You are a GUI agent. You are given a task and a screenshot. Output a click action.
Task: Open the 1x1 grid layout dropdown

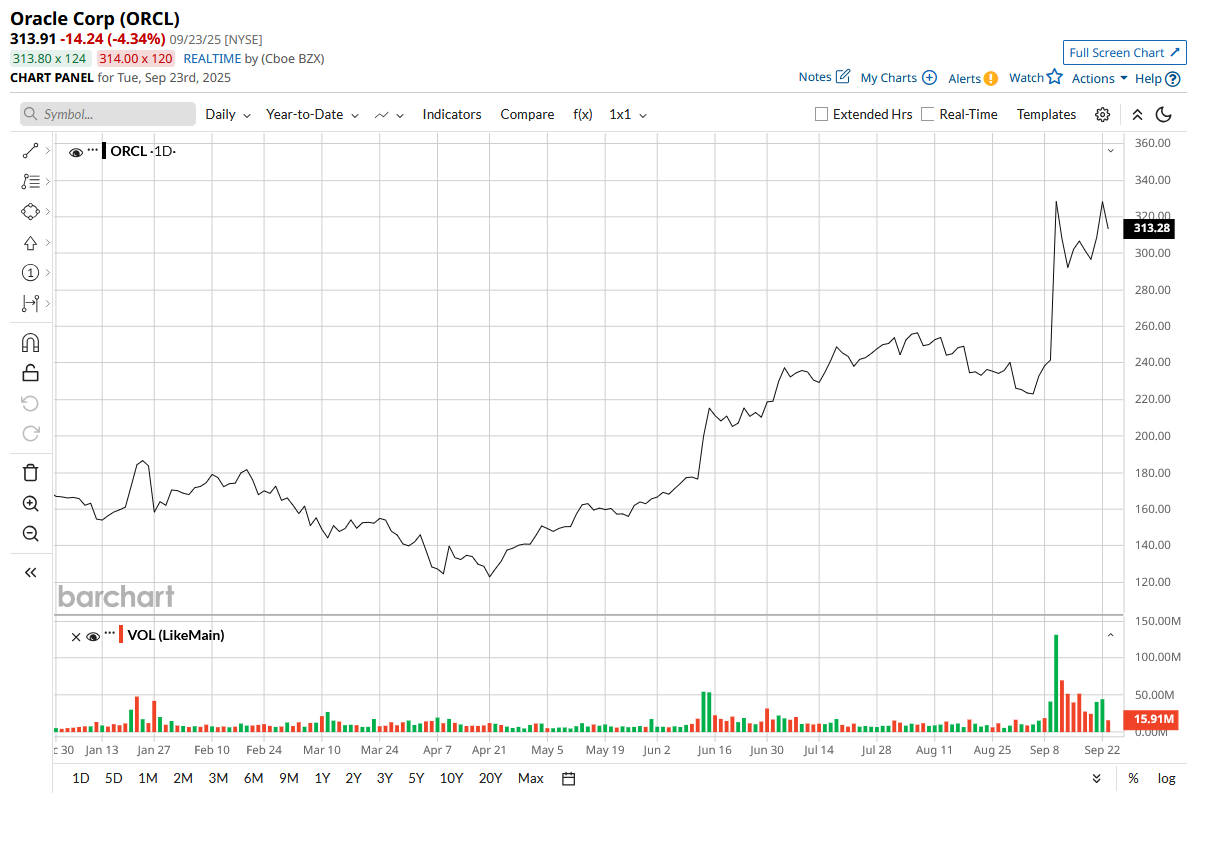click(x=628, y=114)
